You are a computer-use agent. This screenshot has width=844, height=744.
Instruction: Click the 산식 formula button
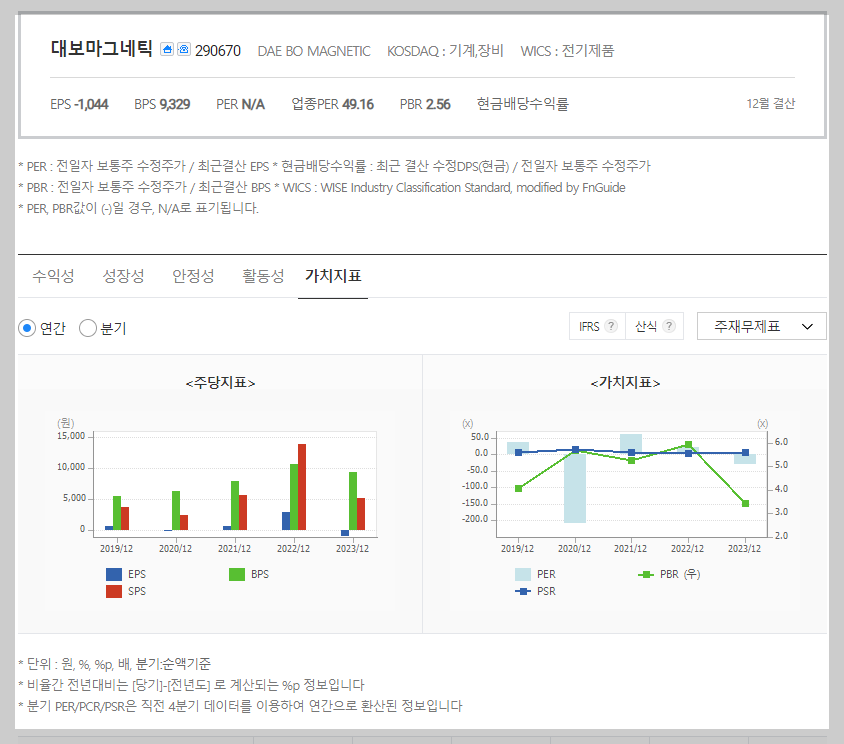[x=655, y=326]
